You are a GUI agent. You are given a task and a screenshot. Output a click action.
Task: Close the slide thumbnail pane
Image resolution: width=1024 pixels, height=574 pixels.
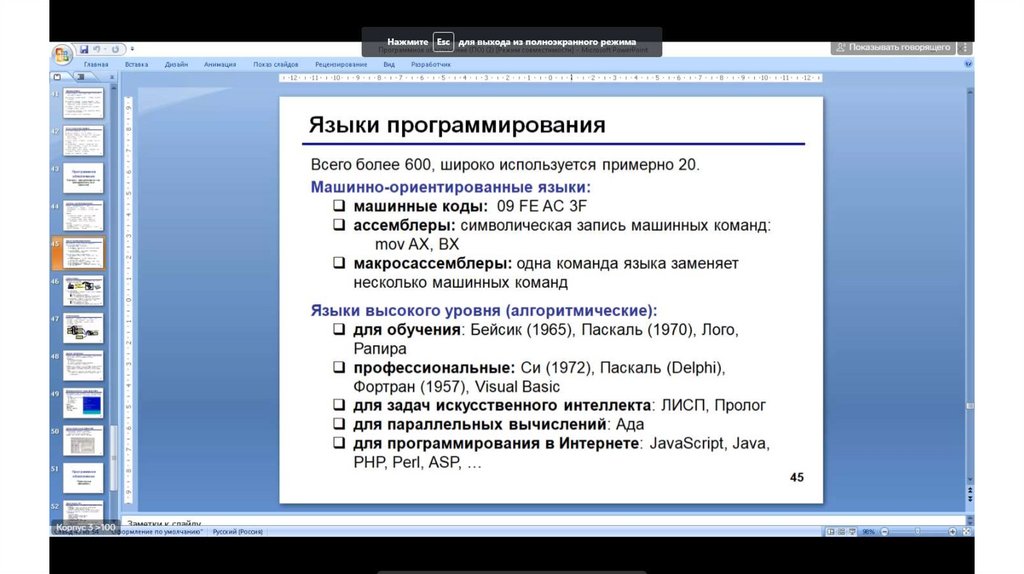click(112, 77)
